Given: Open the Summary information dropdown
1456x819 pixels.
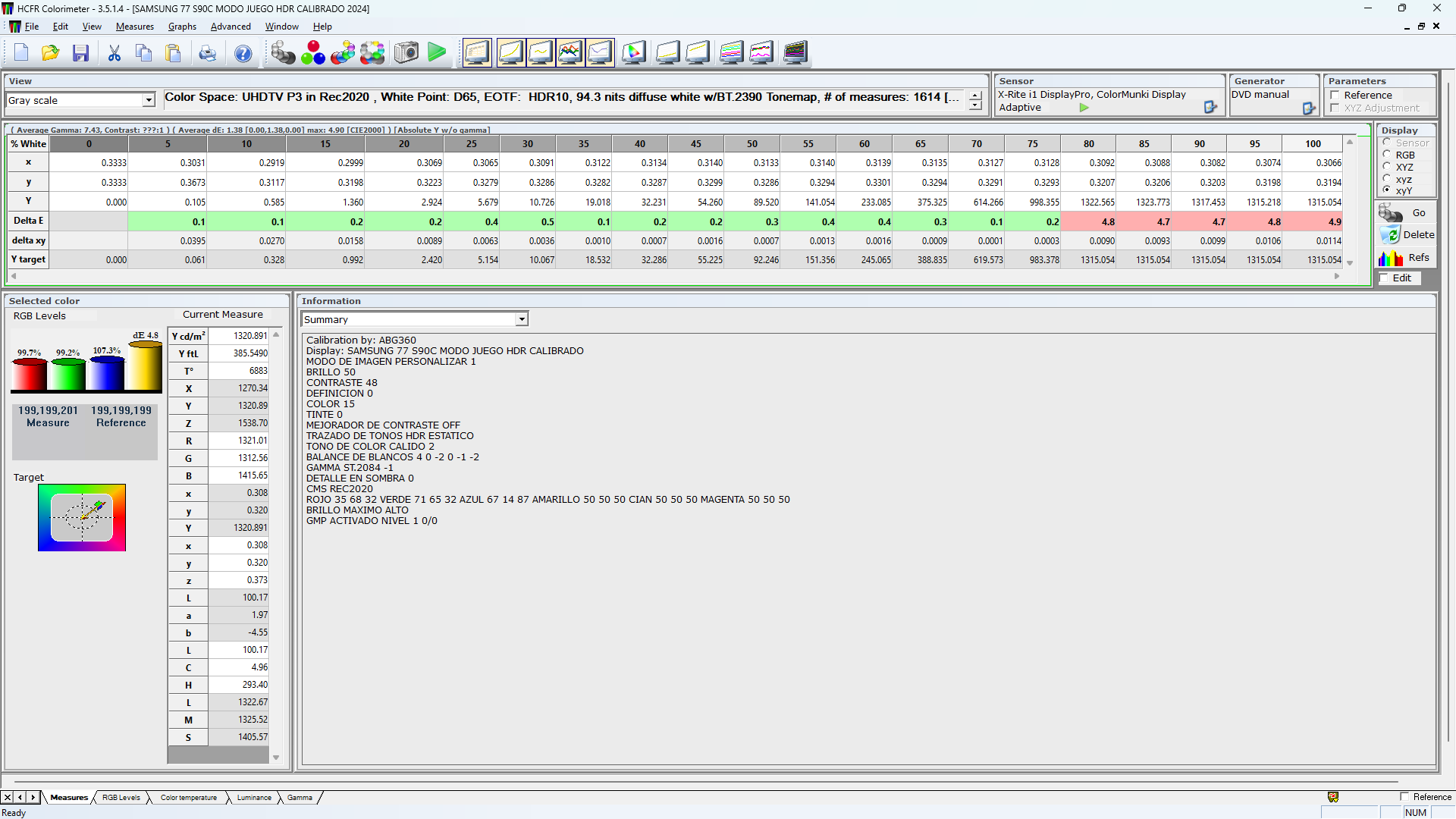Looking at the screenshot, I should 522,319.
